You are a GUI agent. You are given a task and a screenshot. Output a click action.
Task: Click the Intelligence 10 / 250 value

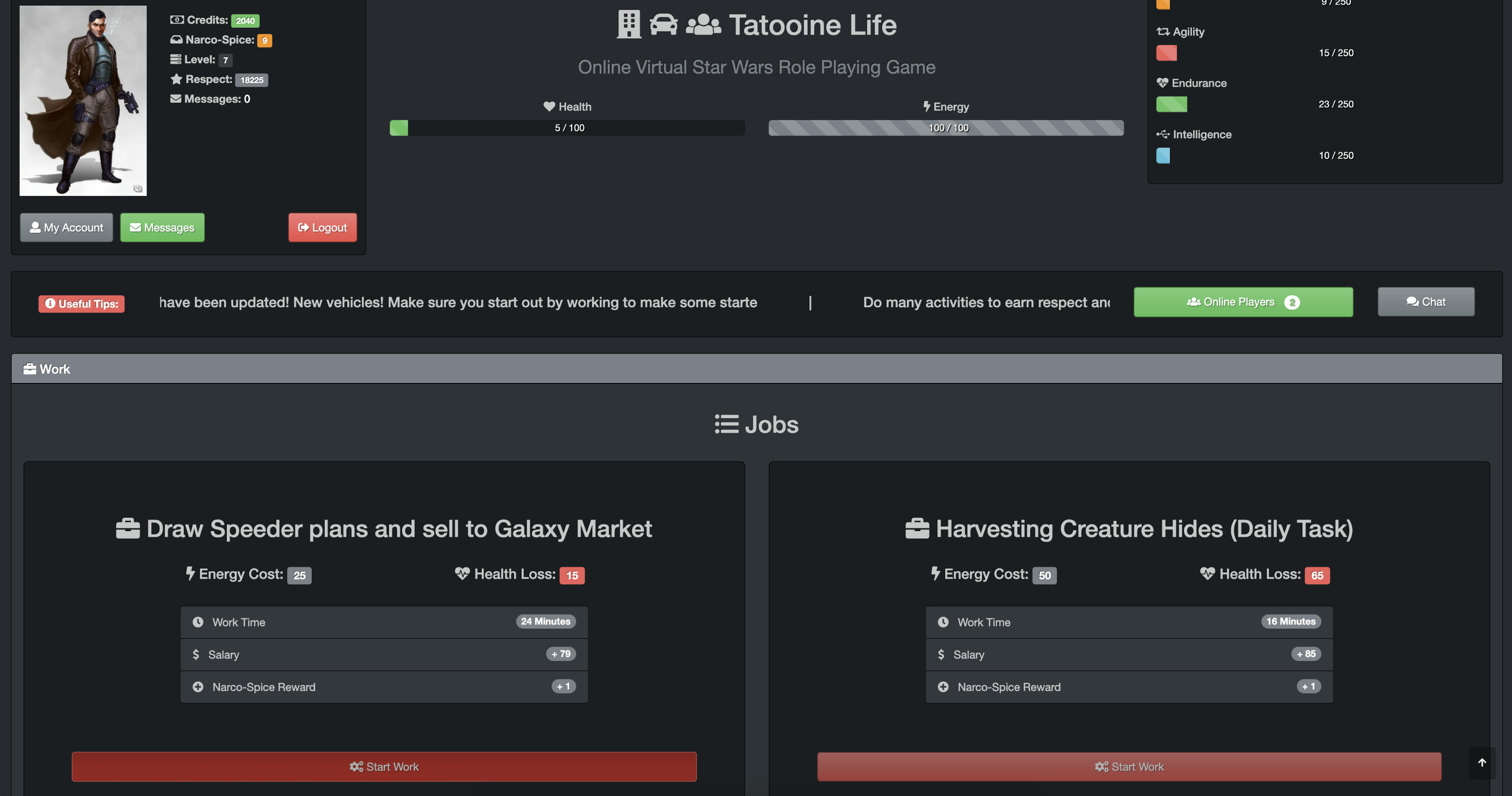[x=1336, y=156]
